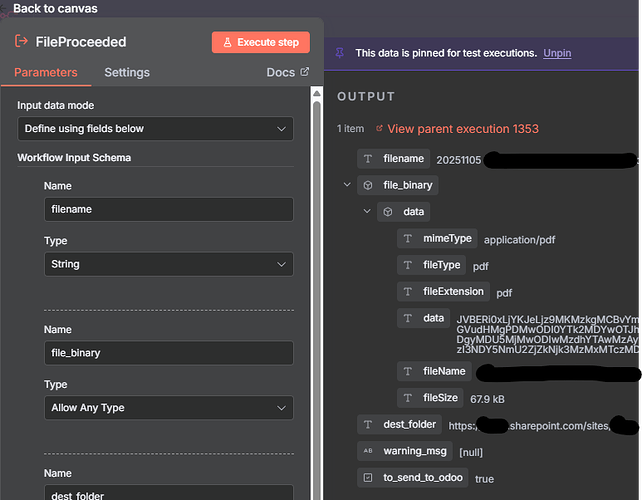This screenshot has width=642, height=500.
Task: Click the Name field containing file_binary
Action: 167,353
